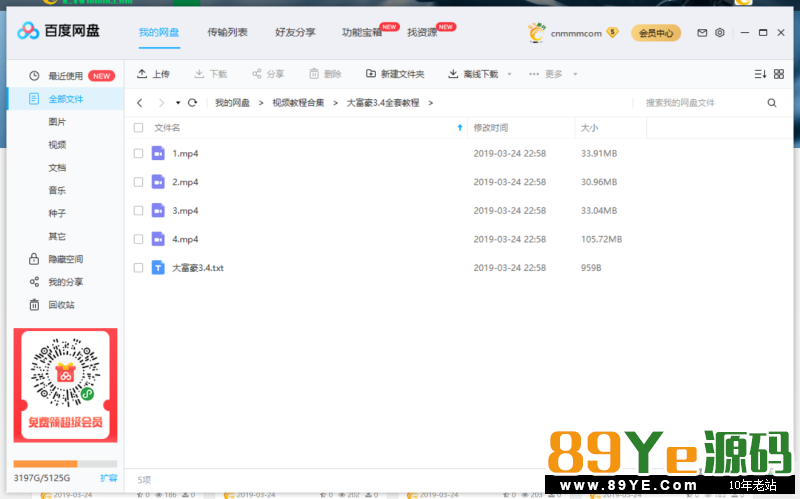The width and height of the screenshot is (800, 499).
Task: Click the upload (上传) icon
Action: (x=142, y=74)
